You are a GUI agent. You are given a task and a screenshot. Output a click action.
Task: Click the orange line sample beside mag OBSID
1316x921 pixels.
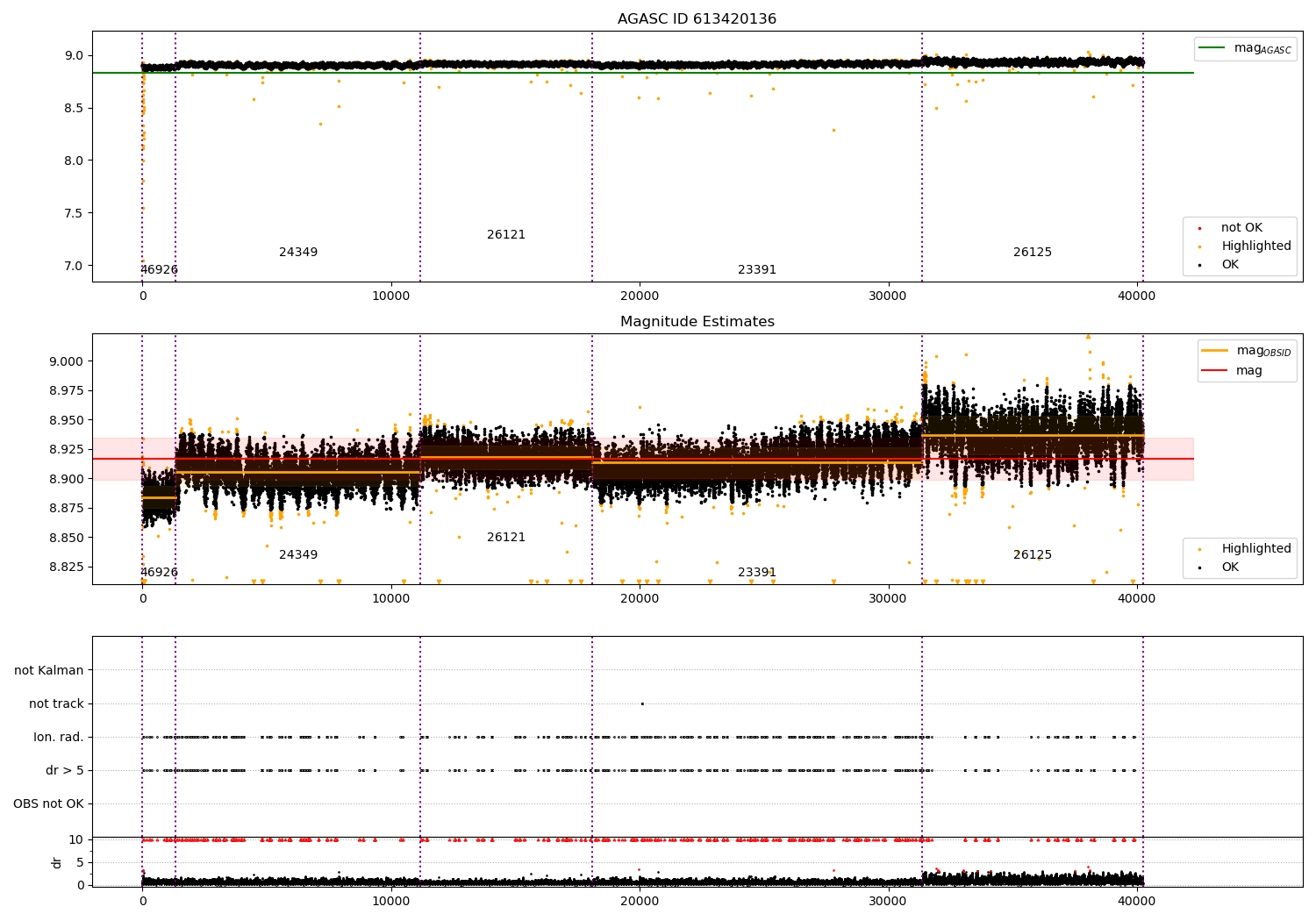click(x=1214, y=351)
